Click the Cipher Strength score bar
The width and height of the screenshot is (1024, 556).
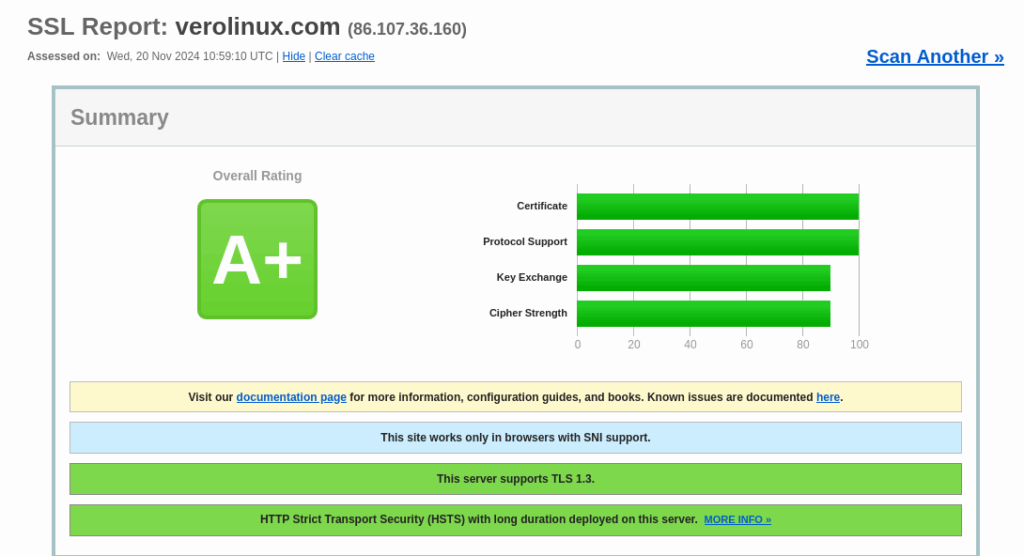pyautogui.click(x=703, y=313)
